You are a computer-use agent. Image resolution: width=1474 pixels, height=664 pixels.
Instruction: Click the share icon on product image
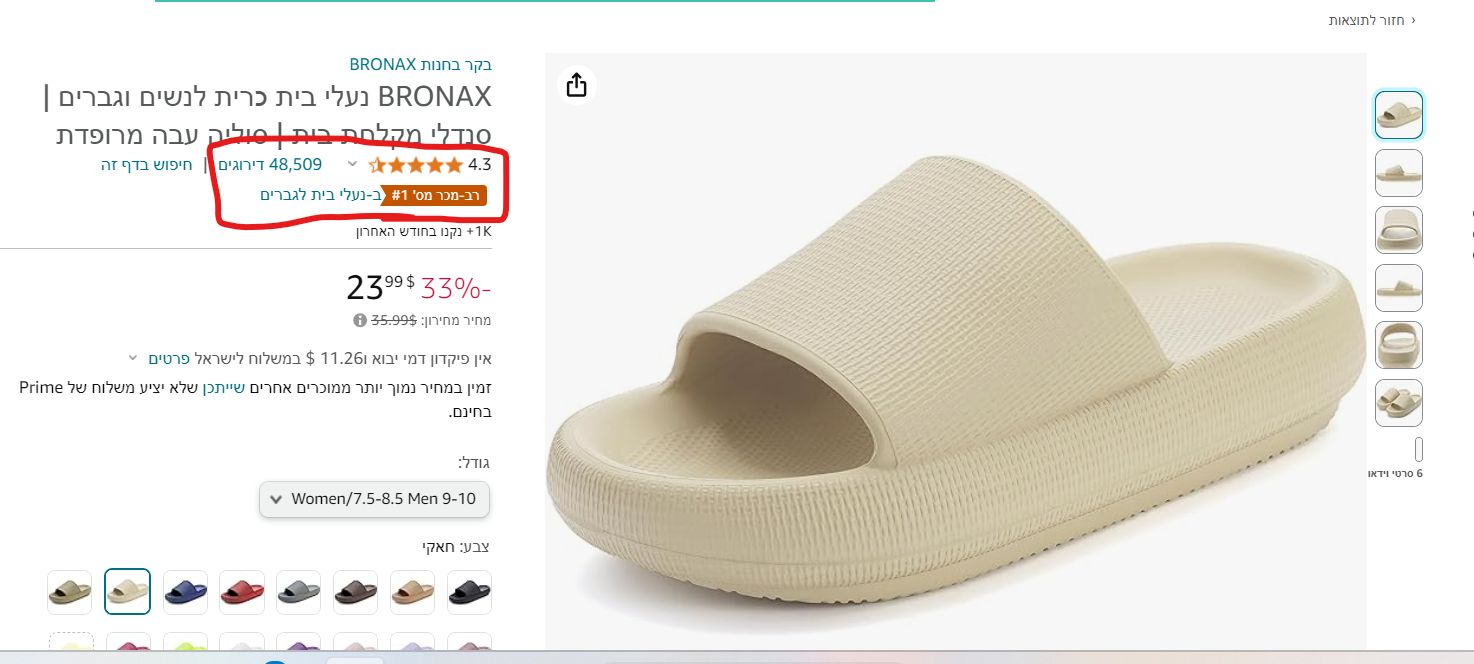[x=576, y=85]
